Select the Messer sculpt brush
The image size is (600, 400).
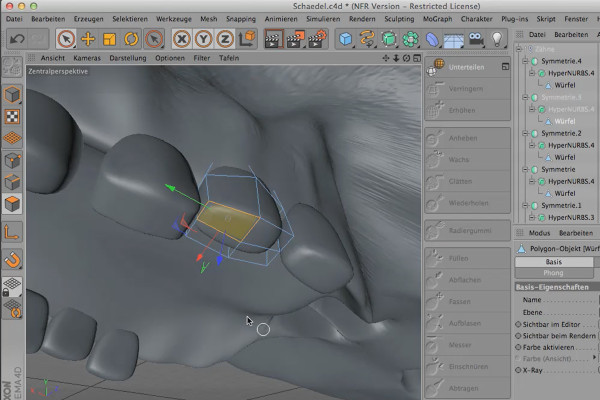467,345
